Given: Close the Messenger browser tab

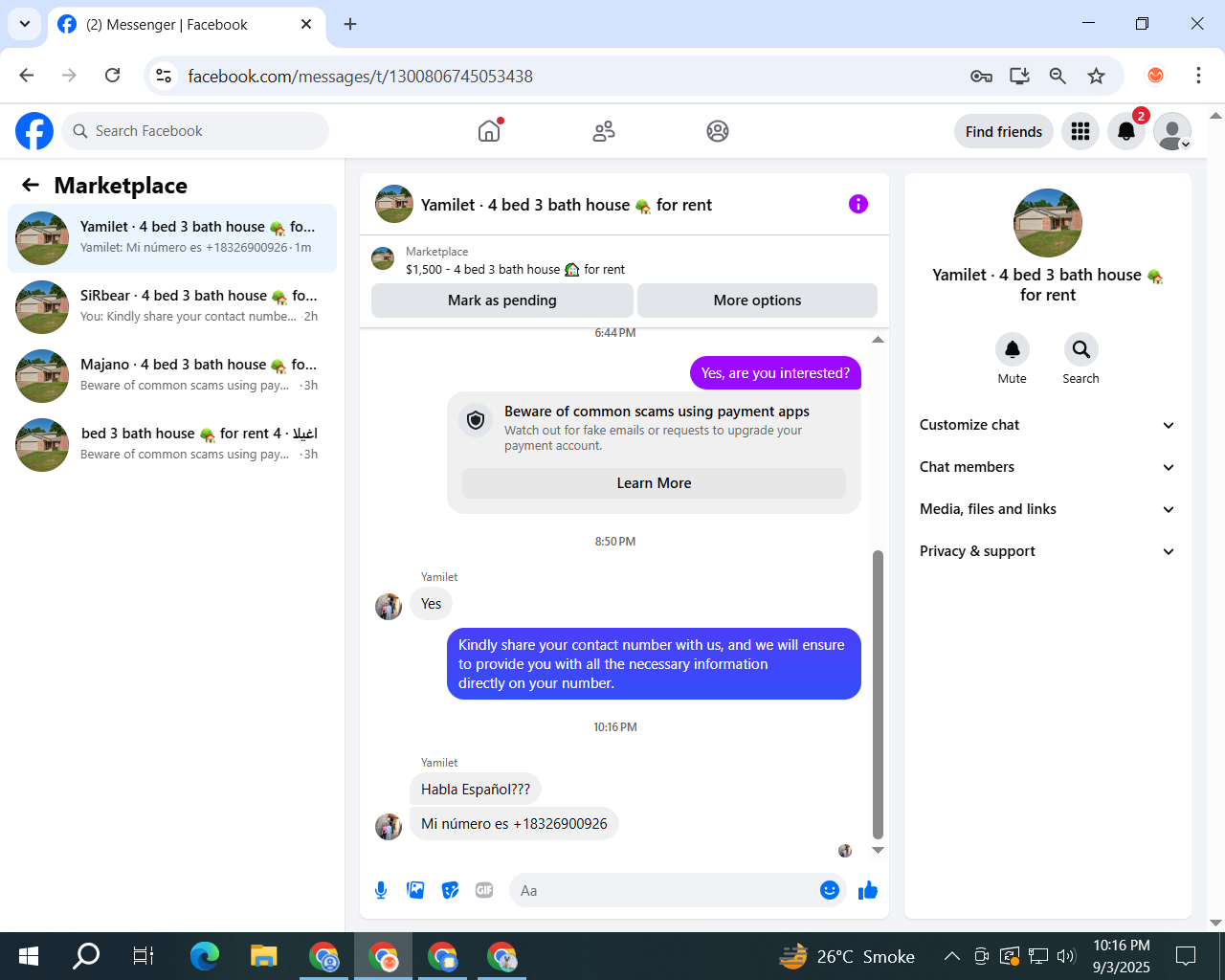Looking at the screenshot, I should pyautogui.click(x=306, y=24).
